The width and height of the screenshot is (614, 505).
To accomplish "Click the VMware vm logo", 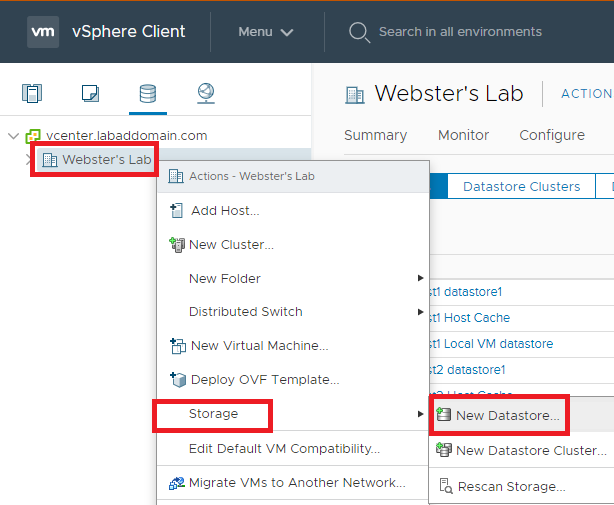I will 43,31.
